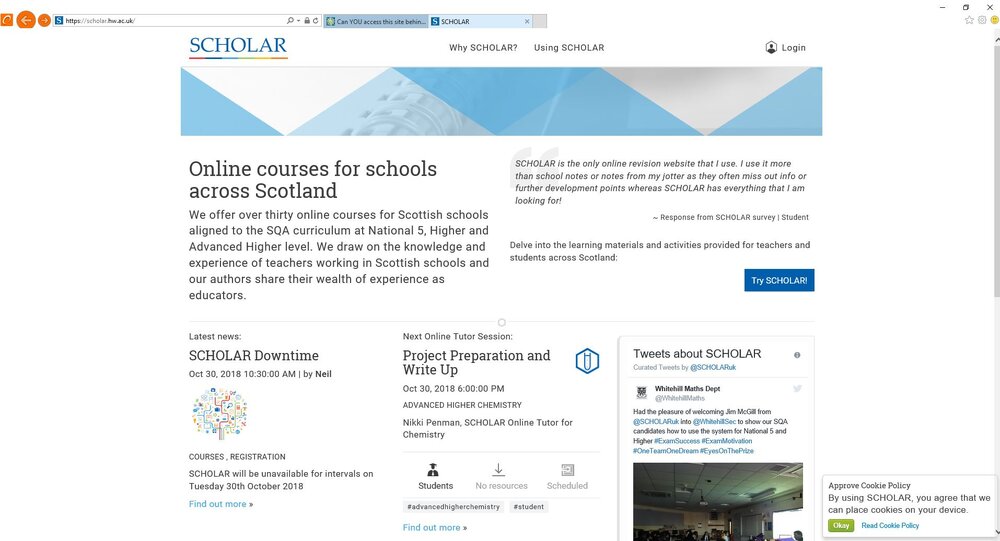The image size is (1000, 541).
Task: Click the Try SCHOLAR! button
Action: click(779, 280)
